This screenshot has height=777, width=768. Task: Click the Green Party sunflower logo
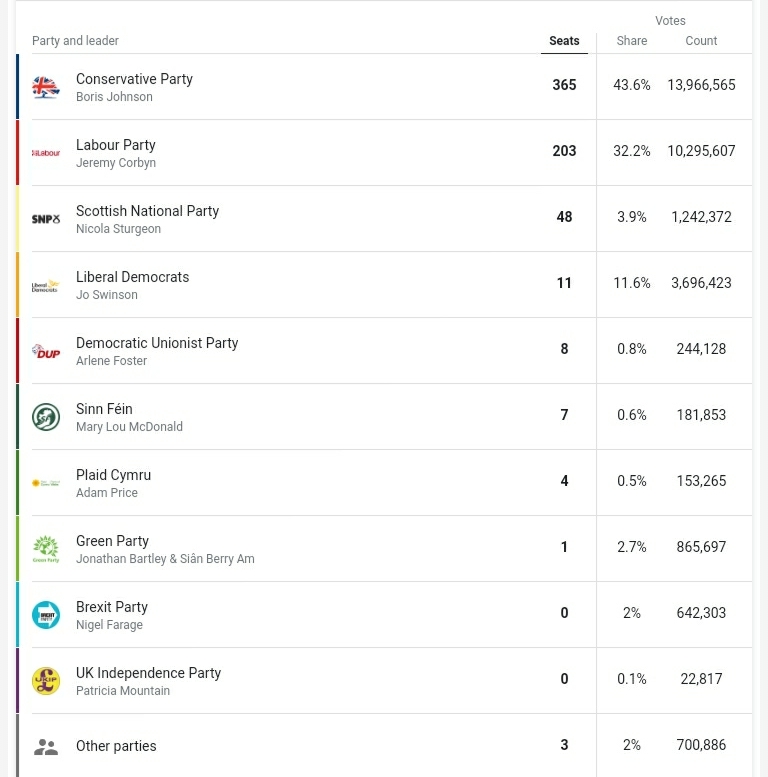(x=46, y=549)
